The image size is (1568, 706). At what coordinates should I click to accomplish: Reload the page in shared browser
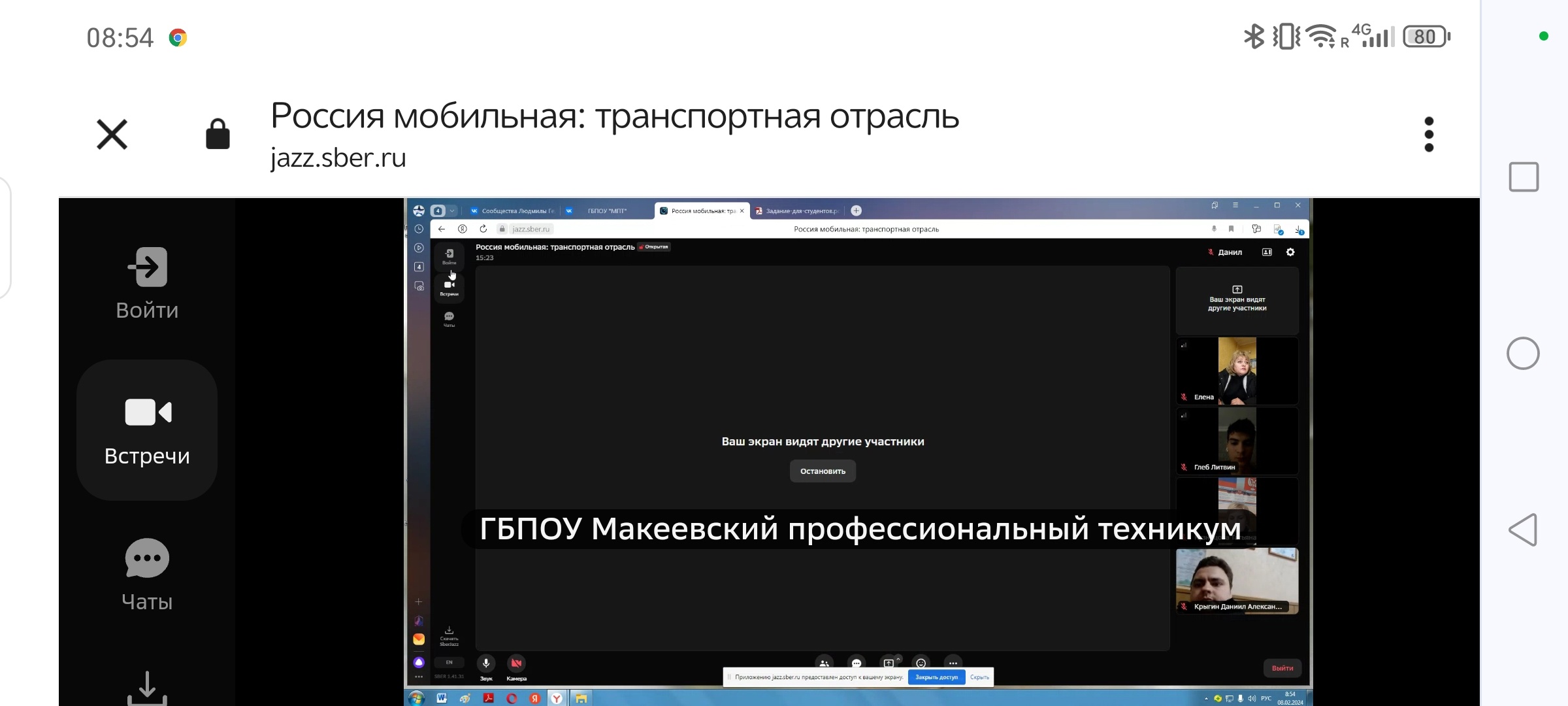(483, 229)
